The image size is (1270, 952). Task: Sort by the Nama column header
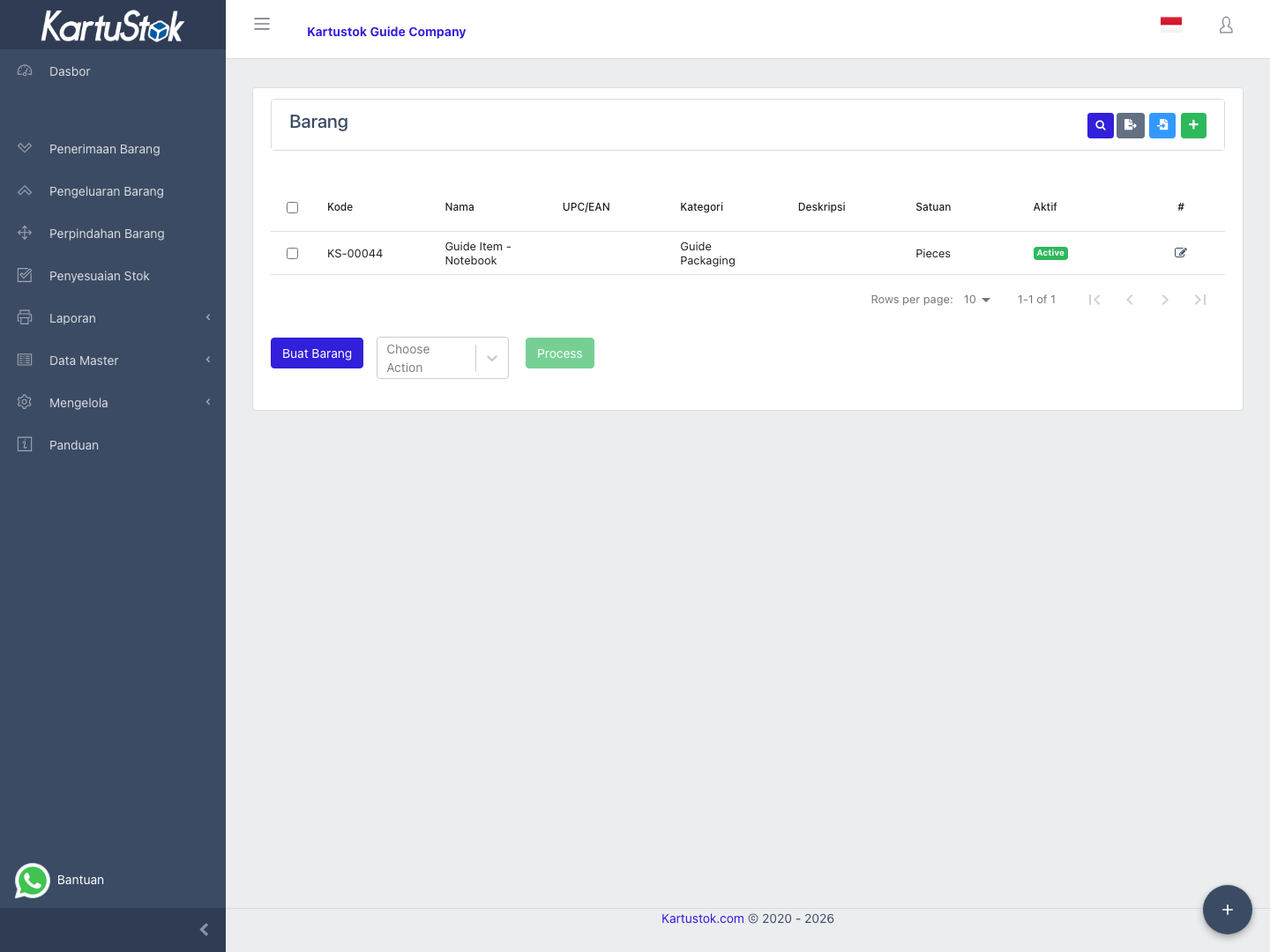tap(459, 207)
